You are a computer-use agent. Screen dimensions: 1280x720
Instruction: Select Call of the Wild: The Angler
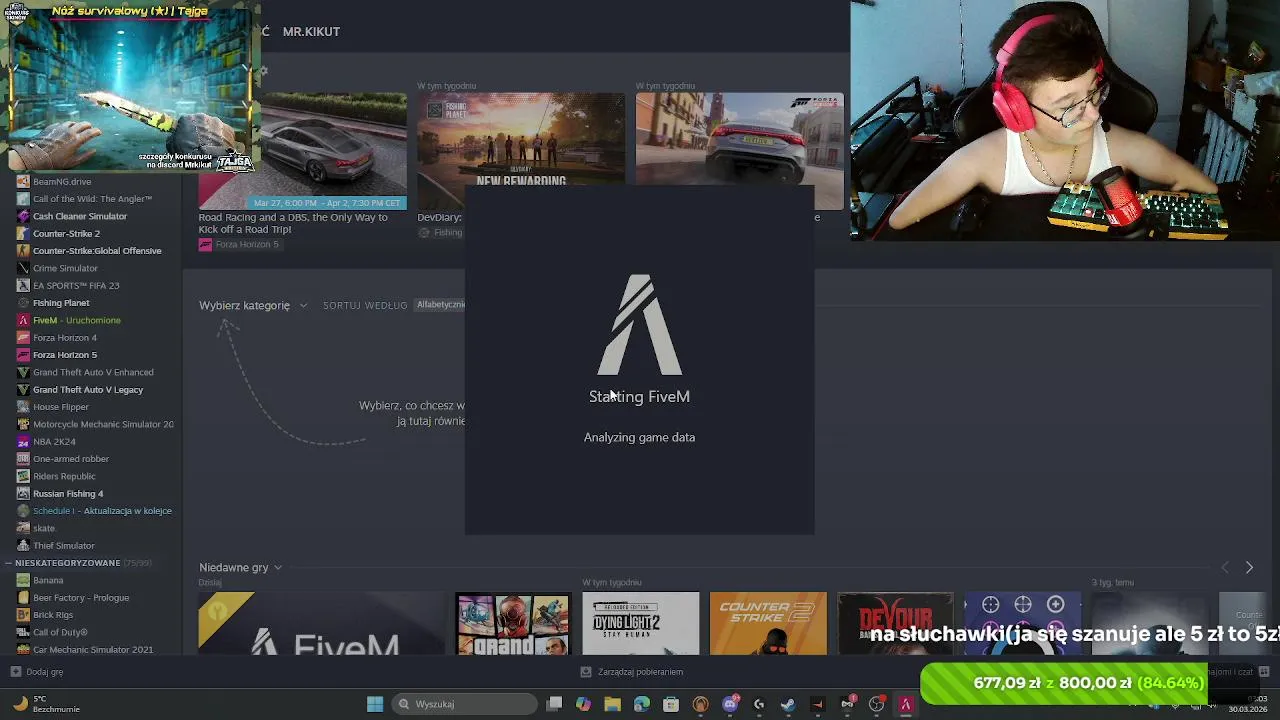[92, 199]
